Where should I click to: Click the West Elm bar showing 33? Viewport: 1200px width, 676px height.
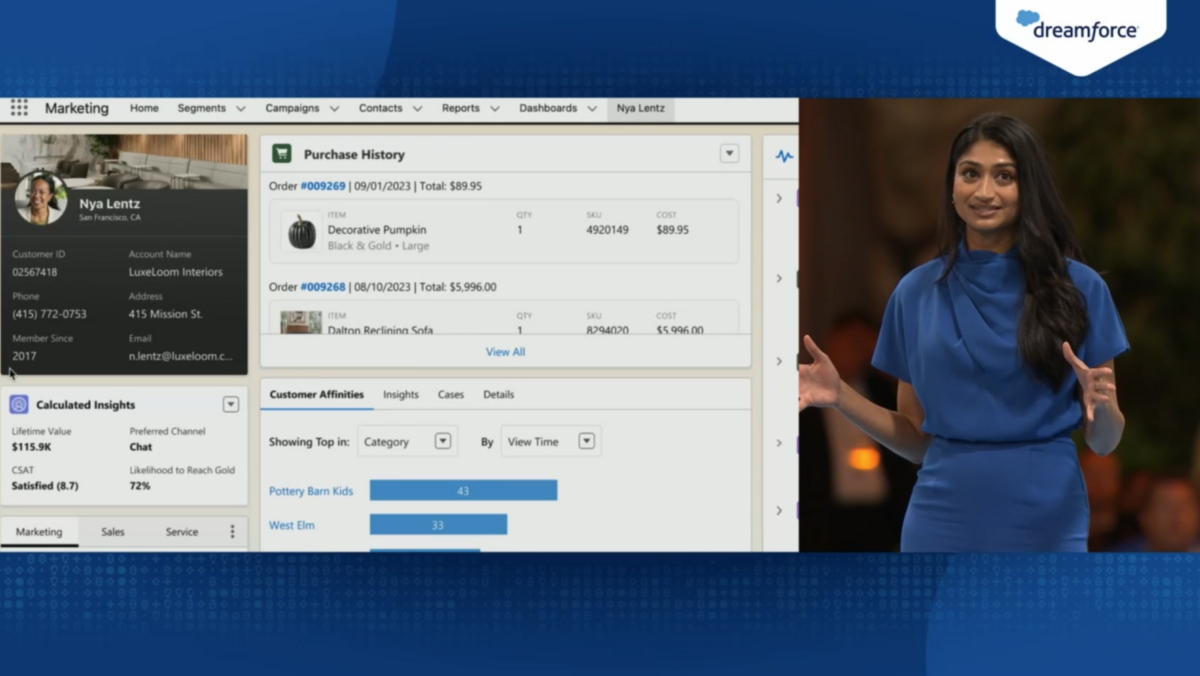click(438, 524)
